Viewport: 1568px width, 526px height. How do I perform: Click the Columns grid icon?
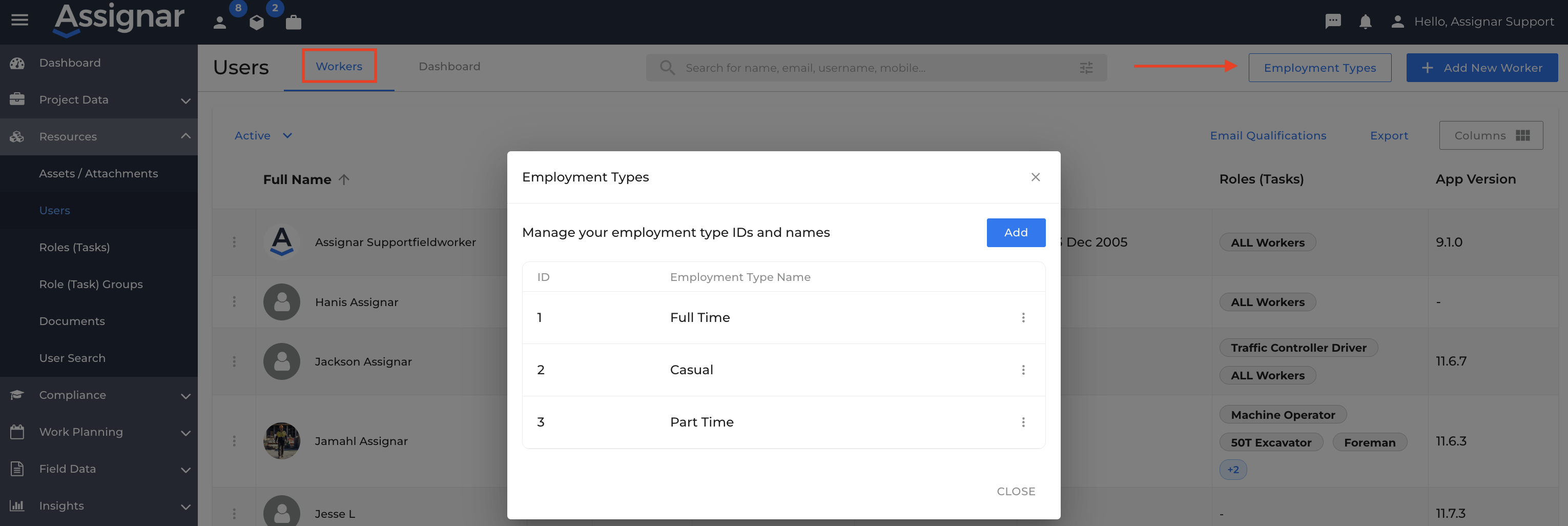(1522, 135)
